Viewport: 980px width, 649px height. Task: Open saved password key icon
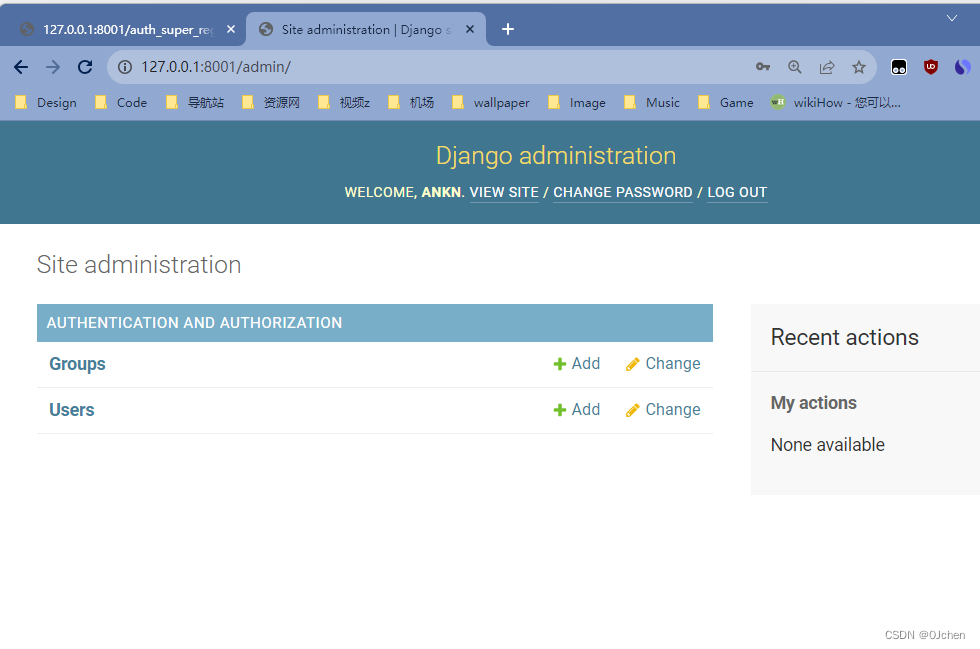(x=762, y=67)
